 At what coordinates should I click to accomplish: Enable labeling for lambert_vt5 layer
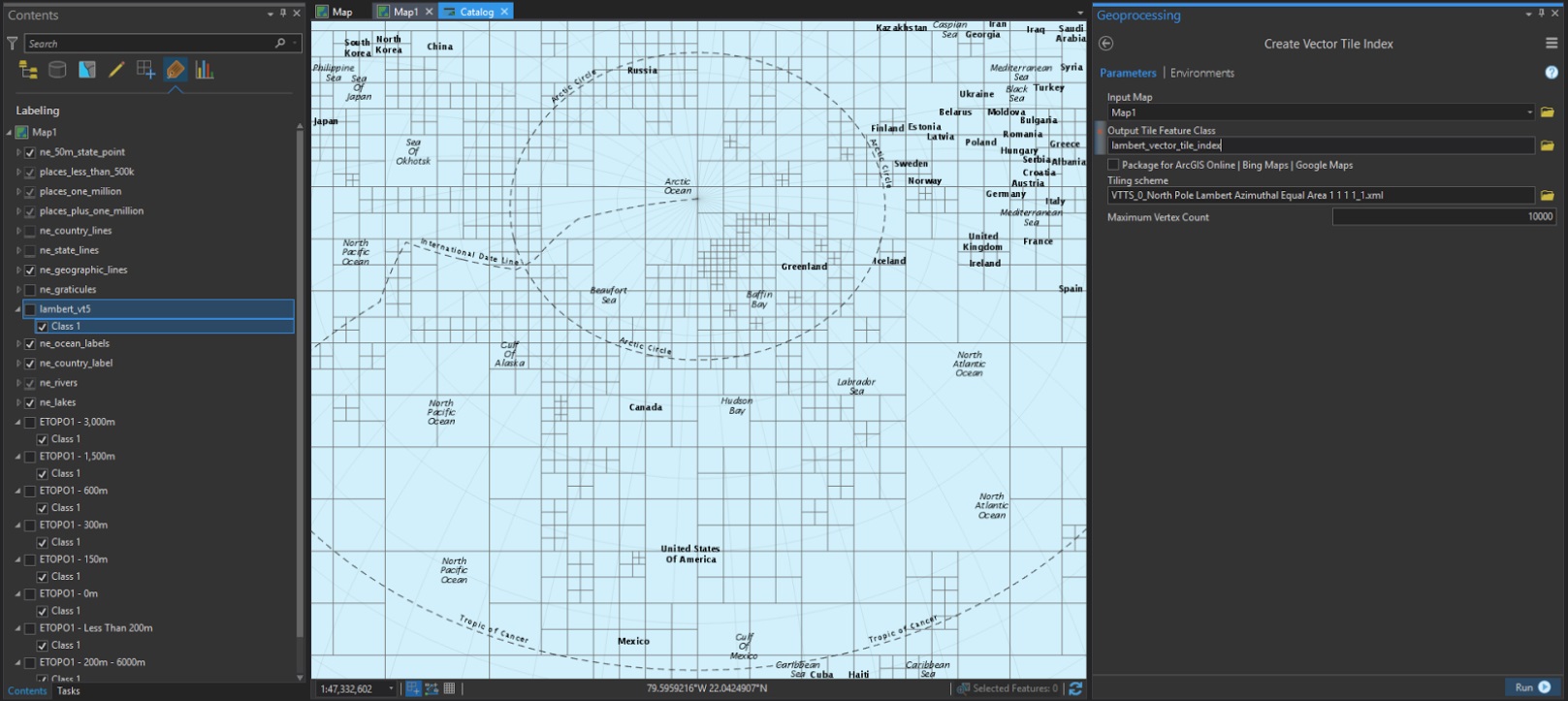click(x=30, y=309)
